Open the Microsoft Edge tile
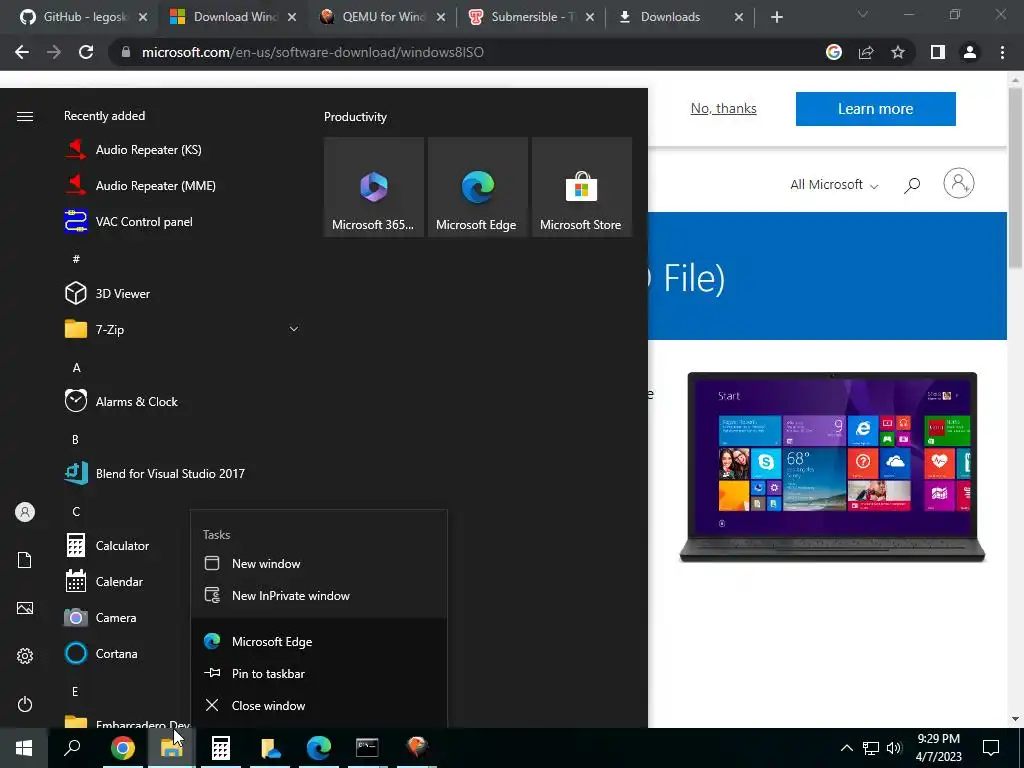 click(477, 187)
